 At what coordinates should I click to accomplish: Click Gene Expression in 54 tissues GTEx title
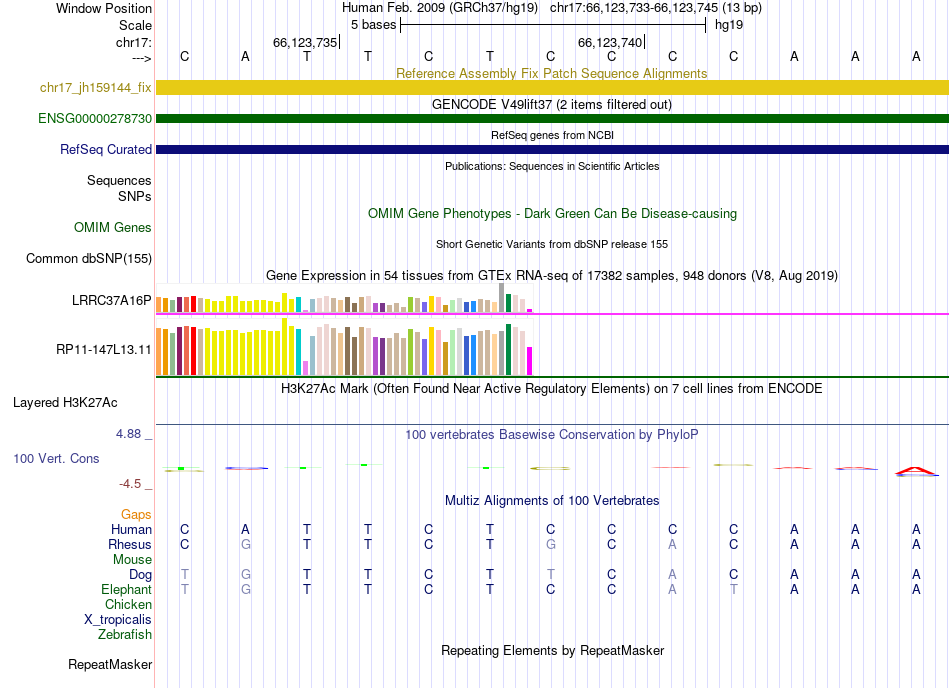(552, 276)
